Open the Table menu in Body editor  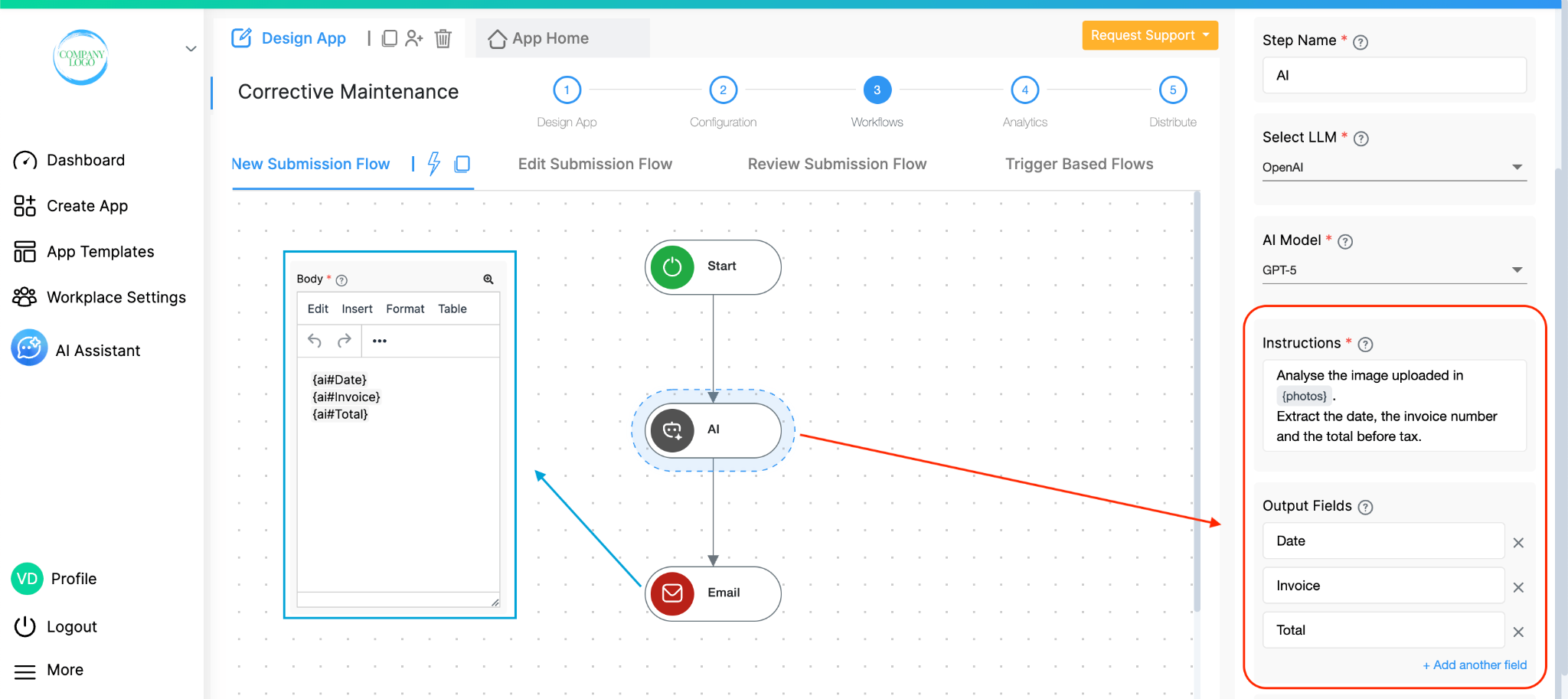[x=452, y=309]
